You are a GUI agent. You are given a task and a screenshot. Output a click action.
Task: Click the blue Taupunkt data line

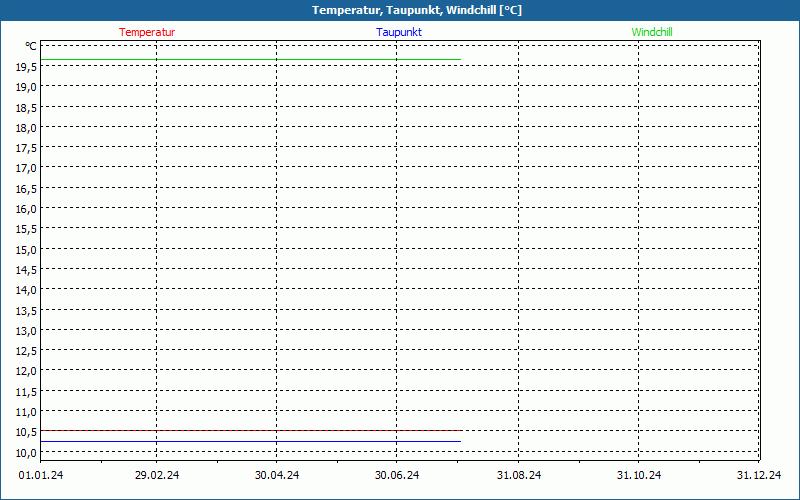click(251, 441)
